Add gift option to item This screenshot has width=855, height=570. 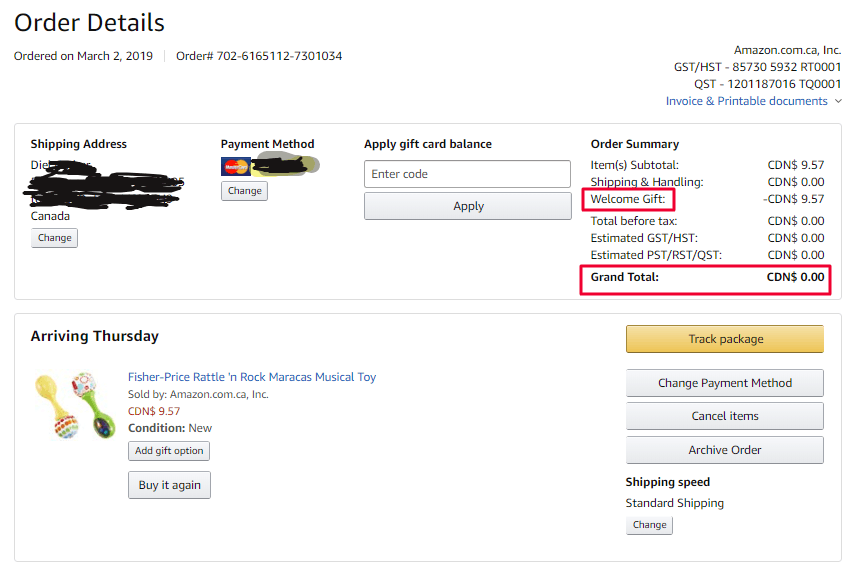[x=169, y=451]
